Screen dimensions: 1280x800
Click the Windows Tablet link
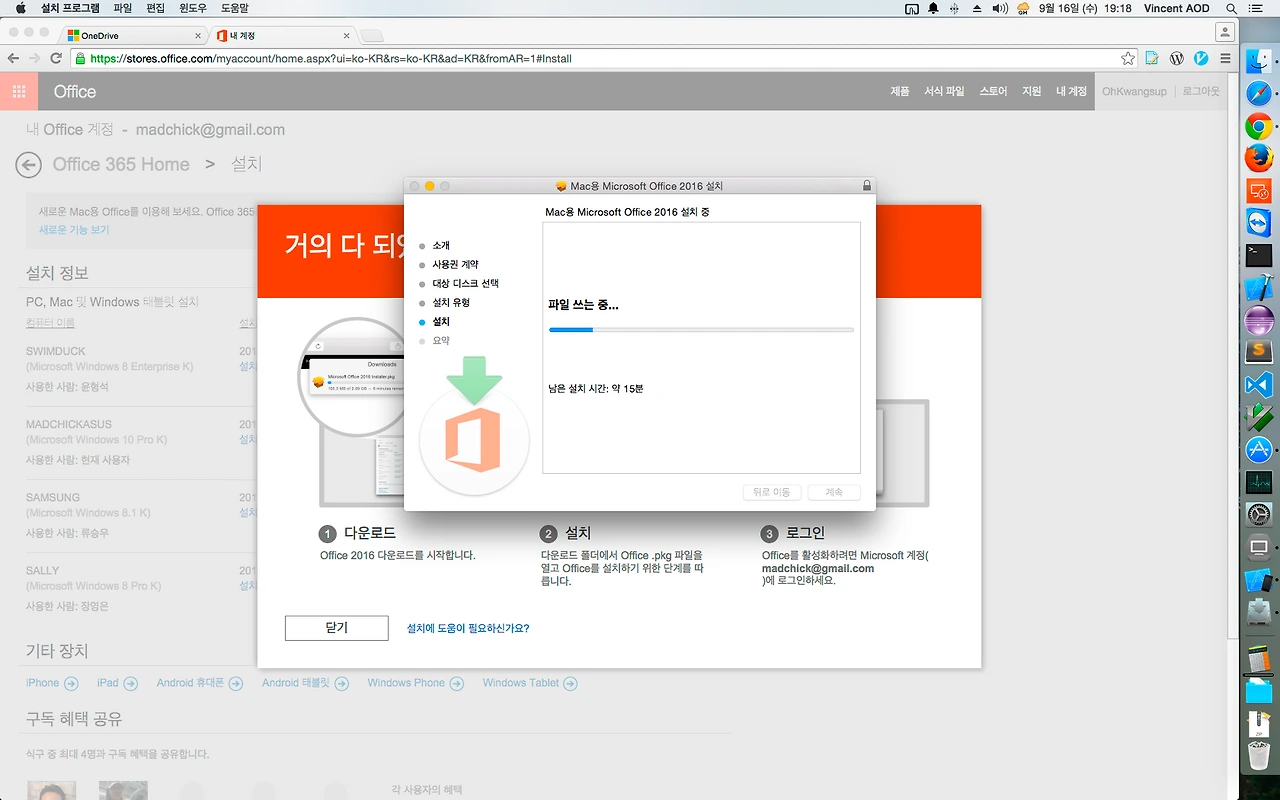(530, 683)
